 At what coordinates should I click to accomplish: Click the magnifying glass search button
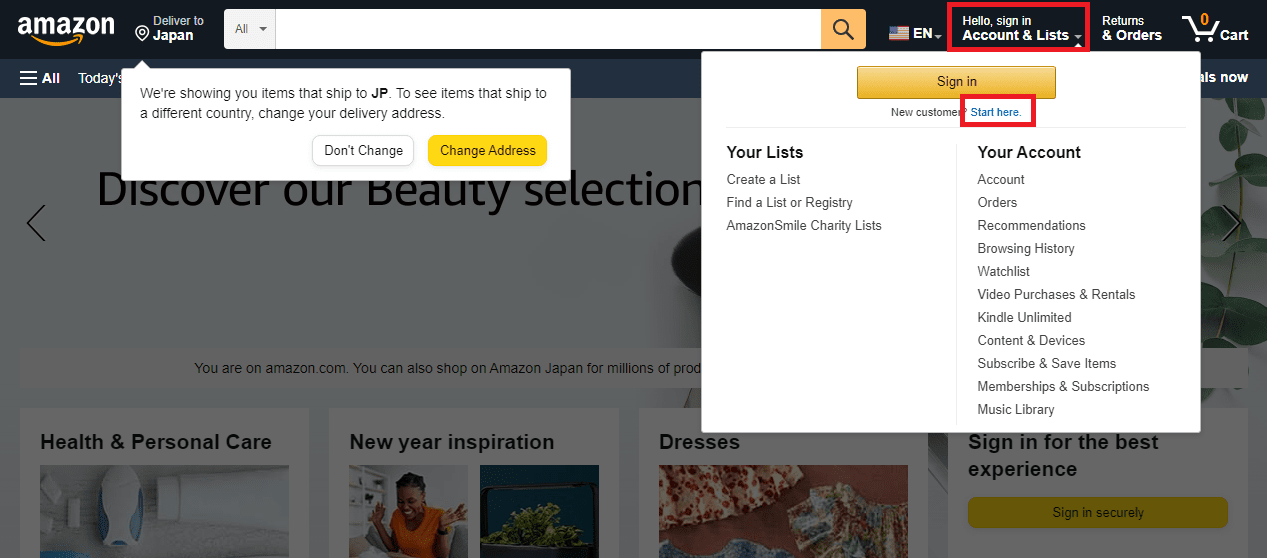pyautogui.click(x=843, y=29)
